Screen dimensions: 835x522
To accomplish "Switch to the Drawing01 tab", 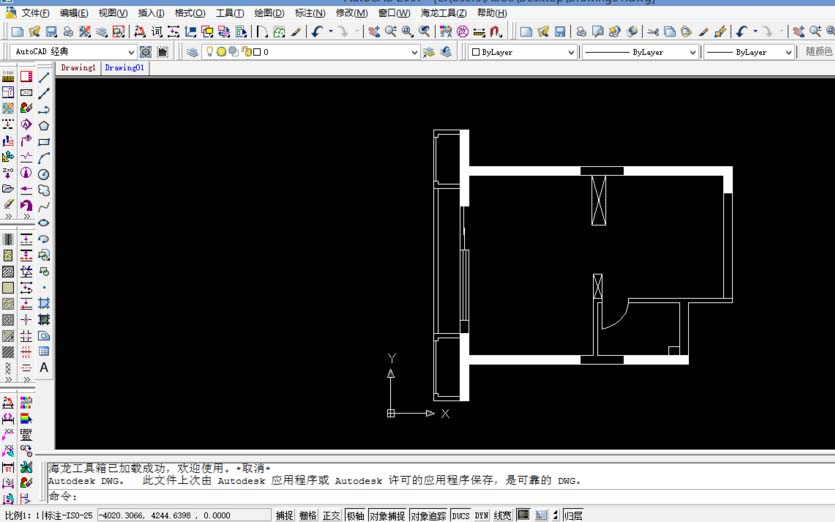I will [x=124, y=68].
